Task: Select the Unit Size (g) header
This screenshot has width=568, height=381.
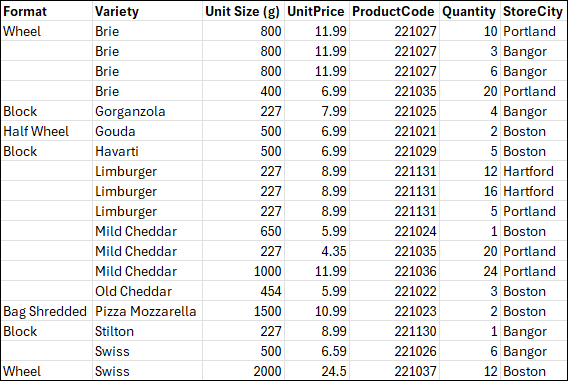Action: pyautogui.click(x=243, y=11)
